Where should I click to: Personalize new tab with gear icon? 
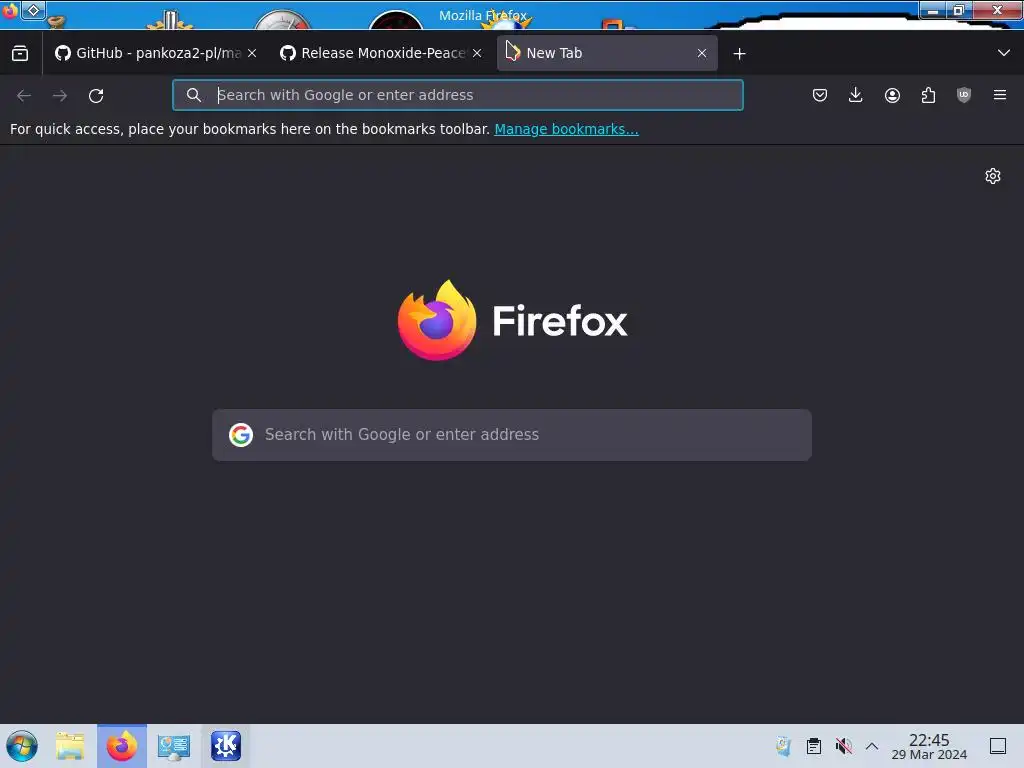click(x=993, y=176)
